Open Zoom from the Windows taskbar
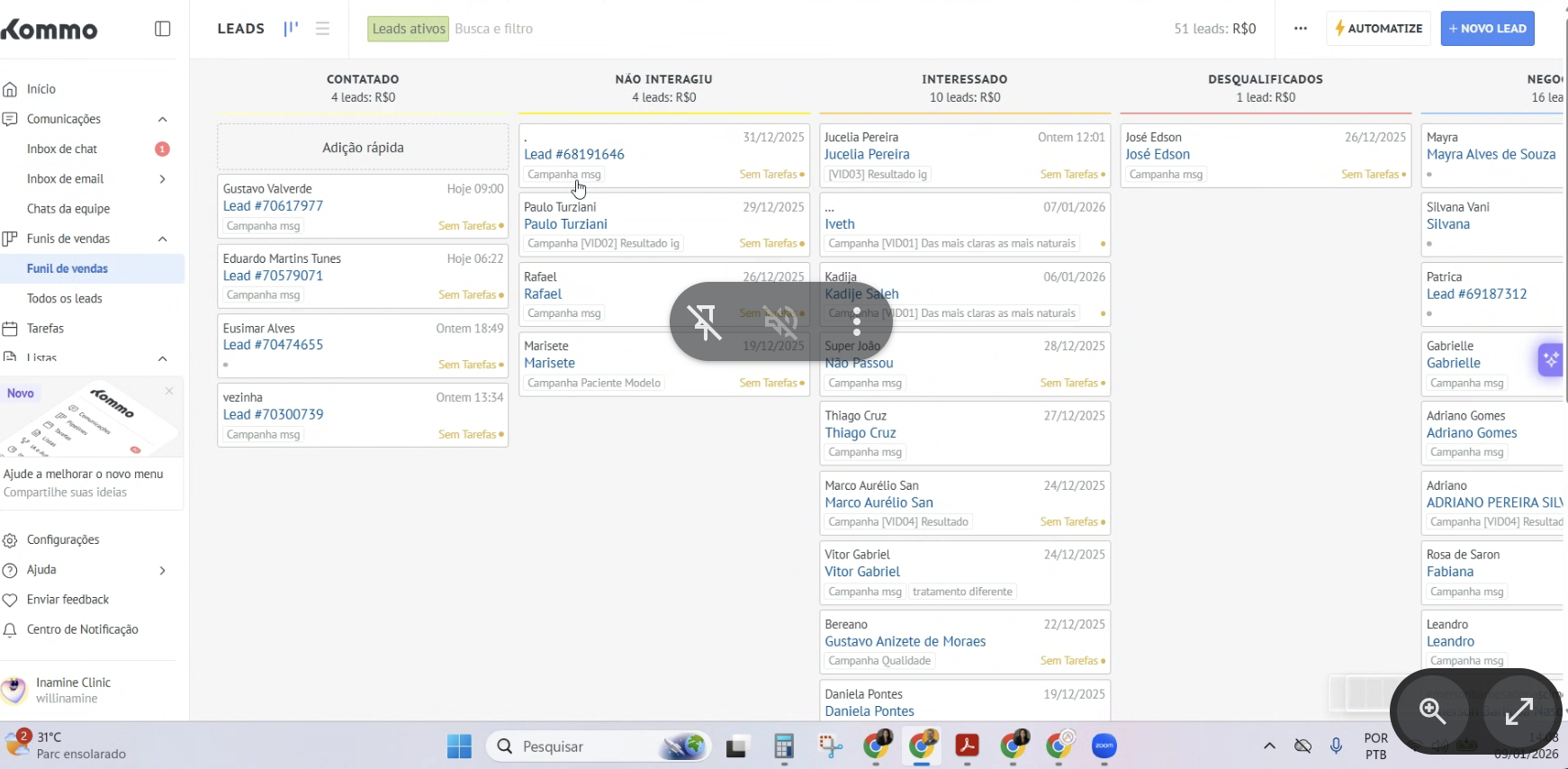 [x=1104, y=746]
